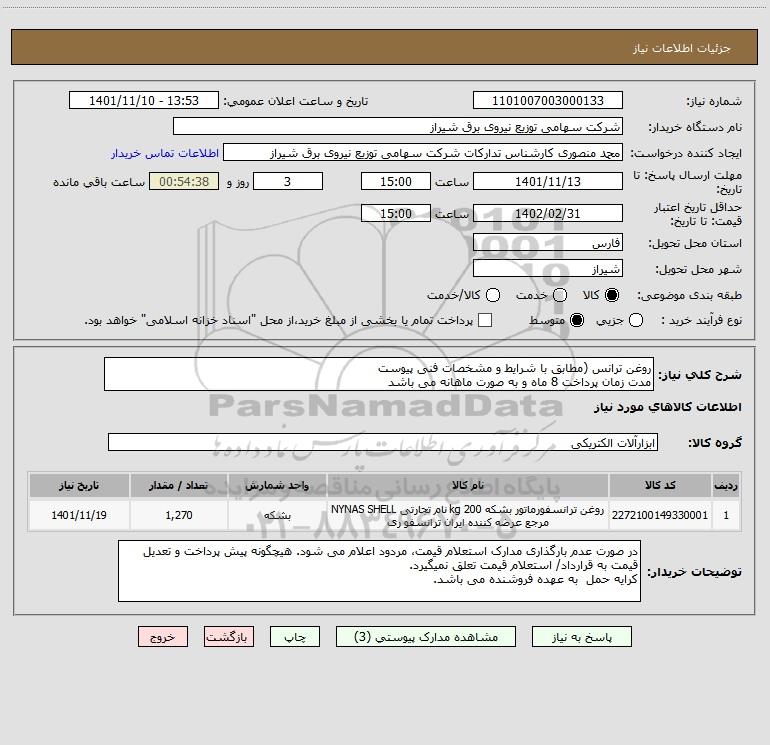Click the delivery province field فارس
The image size is (770, 745).
click(548, 242)
